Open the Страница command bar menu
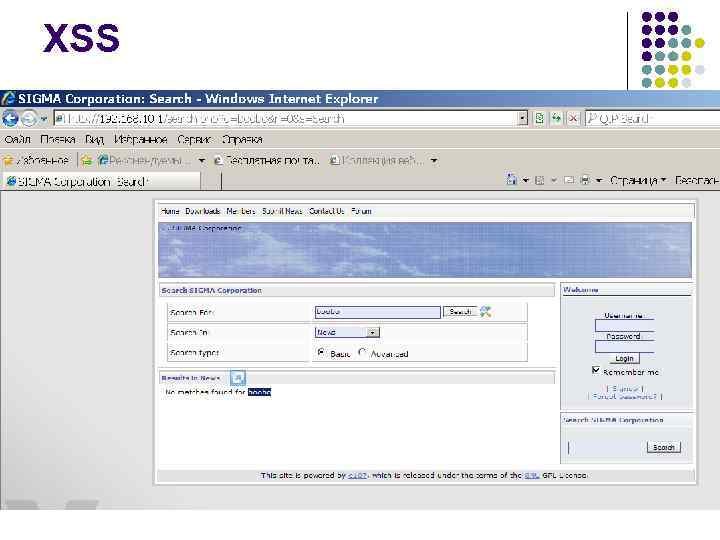 (x=638, y=180)
